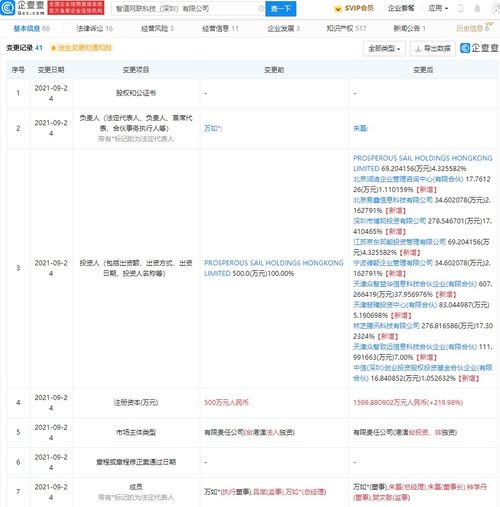Open the 应用 dropdown in header
This screenshot has width=500, height=507.
[x=438, y=8]
